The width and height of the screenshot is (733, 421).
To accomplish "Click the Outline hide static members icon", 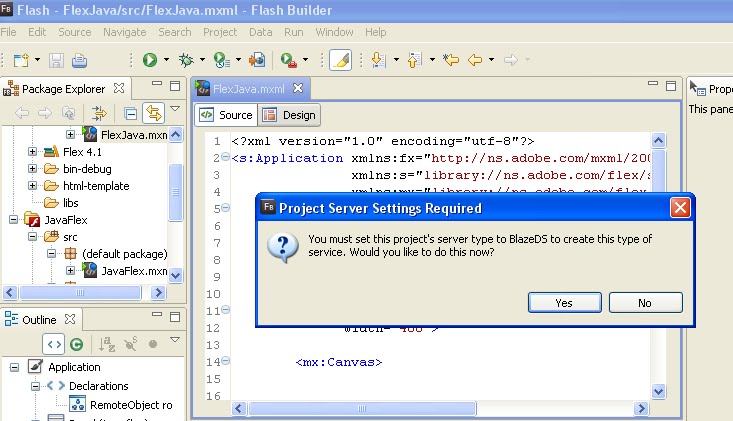I will point(130,344).
